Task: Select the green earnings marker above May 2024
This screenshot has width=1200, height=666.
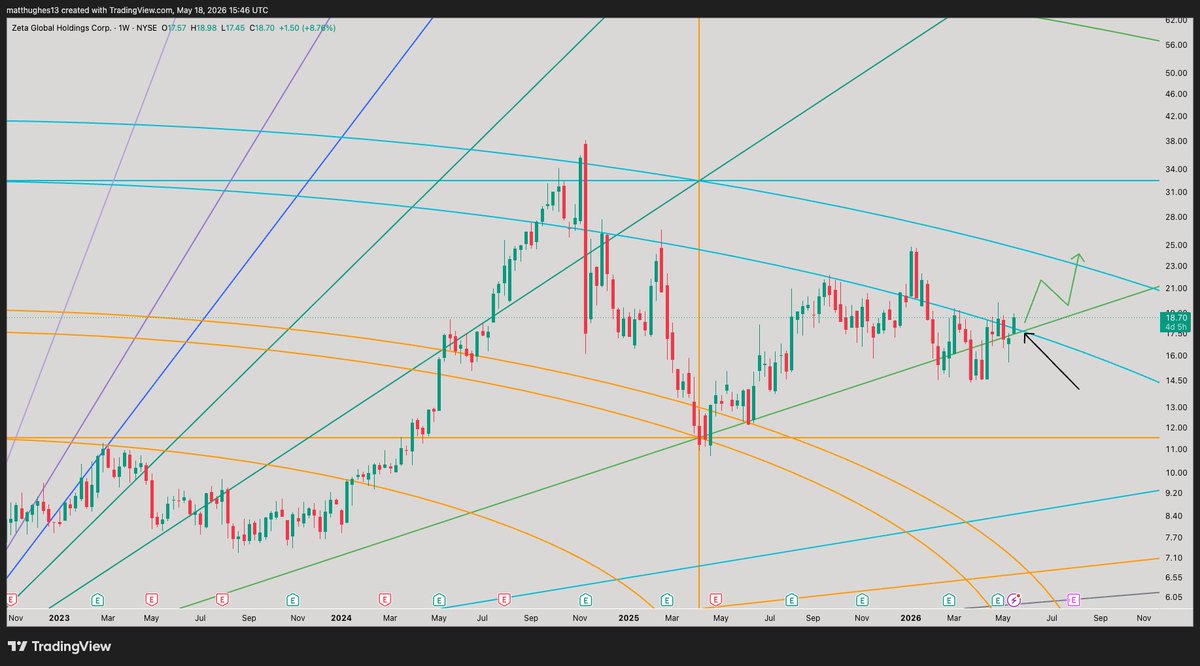Action: [x=438, y=599]
